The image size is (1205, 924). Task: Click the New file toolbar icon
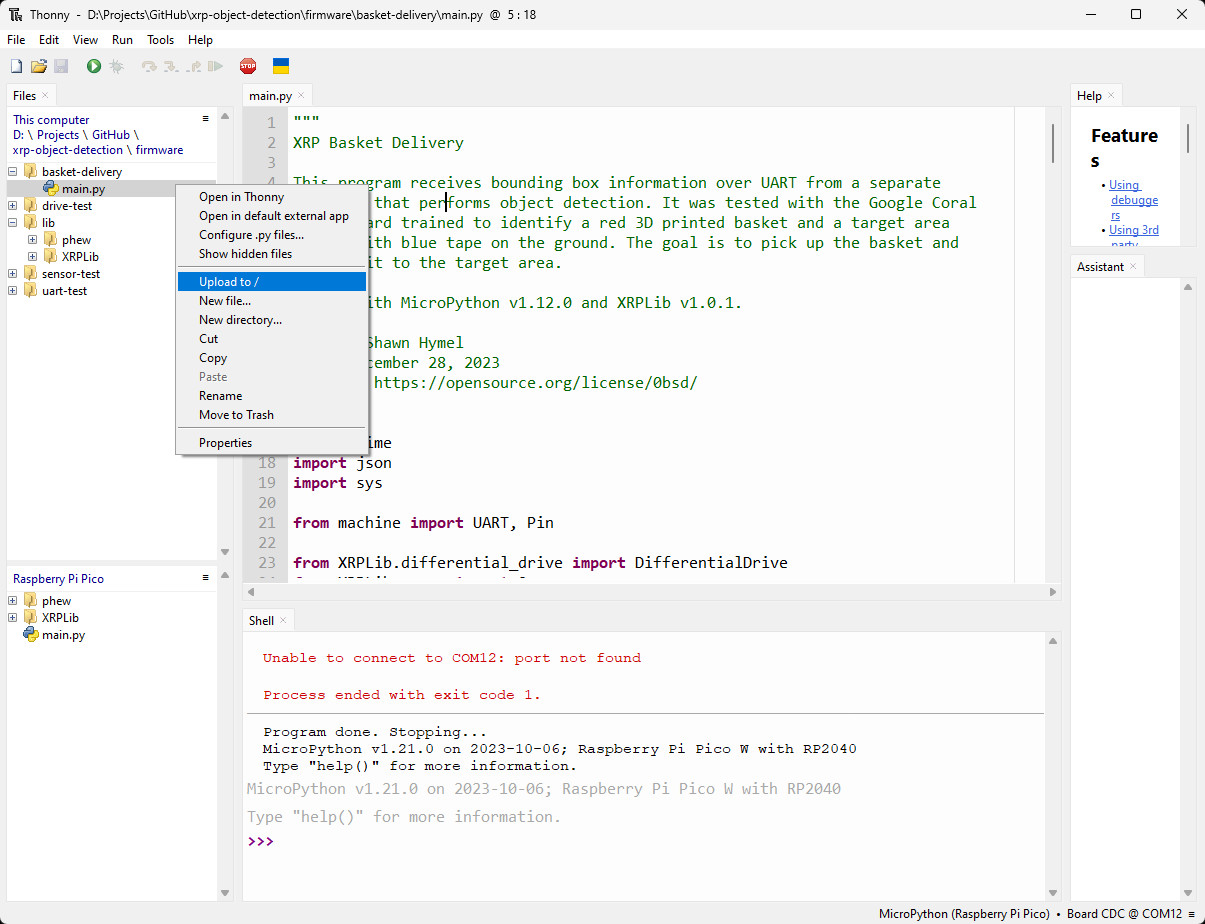click(16, 66)
